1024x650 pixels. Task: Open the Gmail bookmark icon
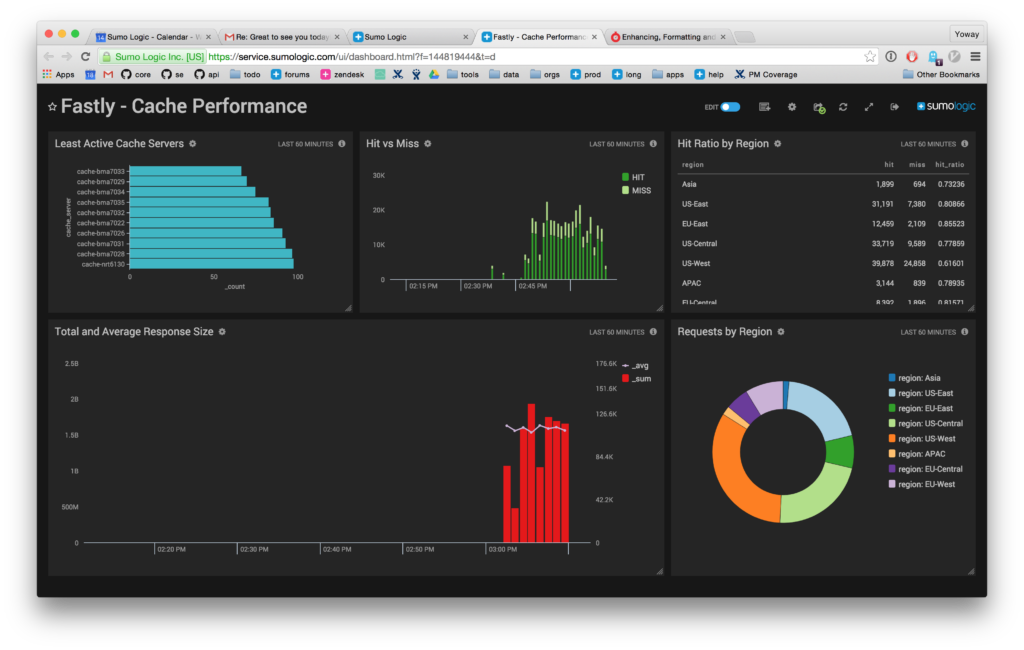point(108,74)
